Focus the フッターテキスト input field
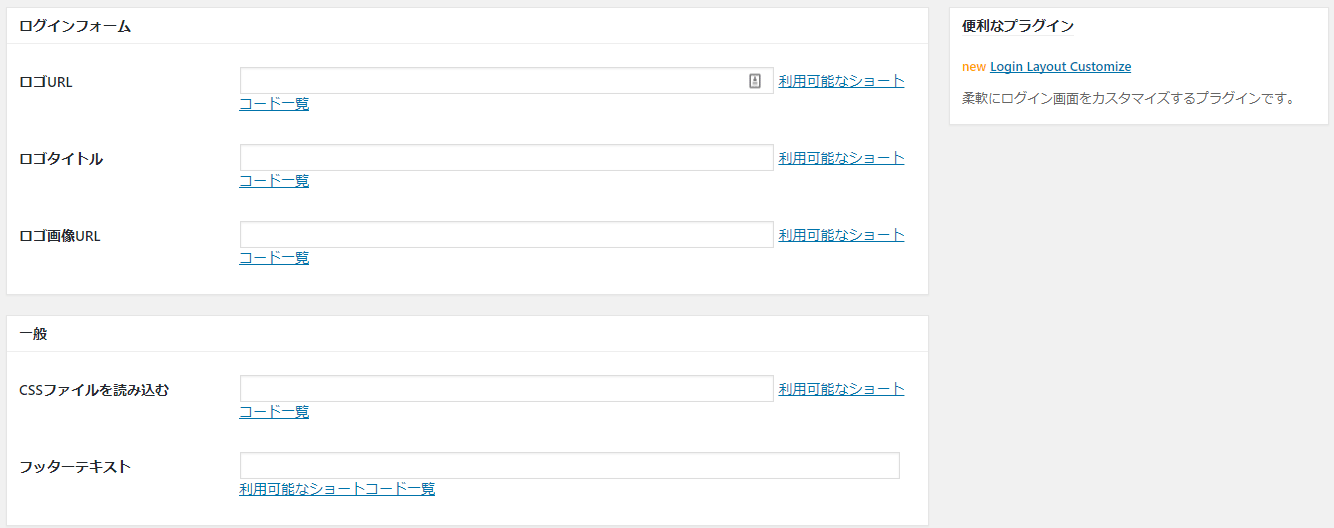Screen dimensions: 1334x528 click(x=569, y=466)
